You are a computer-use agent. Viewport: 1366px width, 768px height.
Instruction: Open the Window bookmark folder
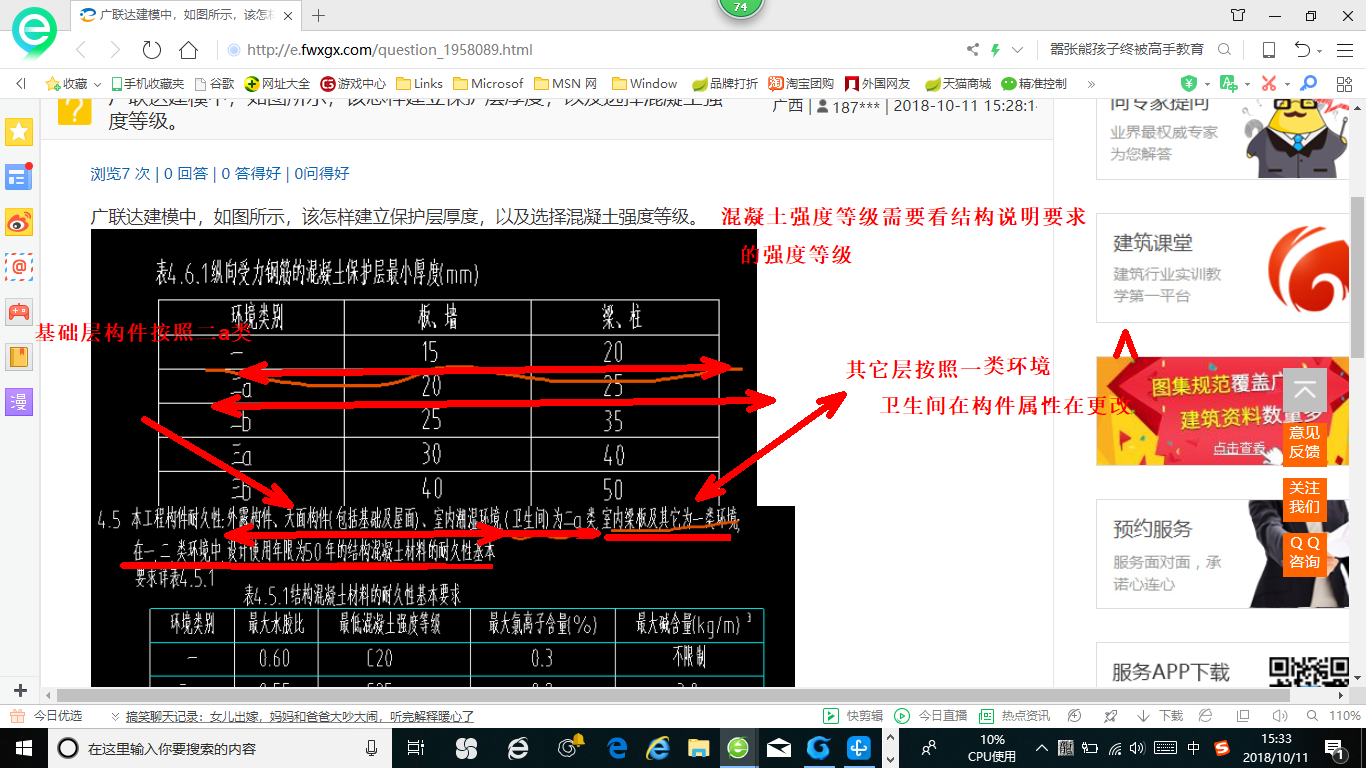(x=644, y=84)
